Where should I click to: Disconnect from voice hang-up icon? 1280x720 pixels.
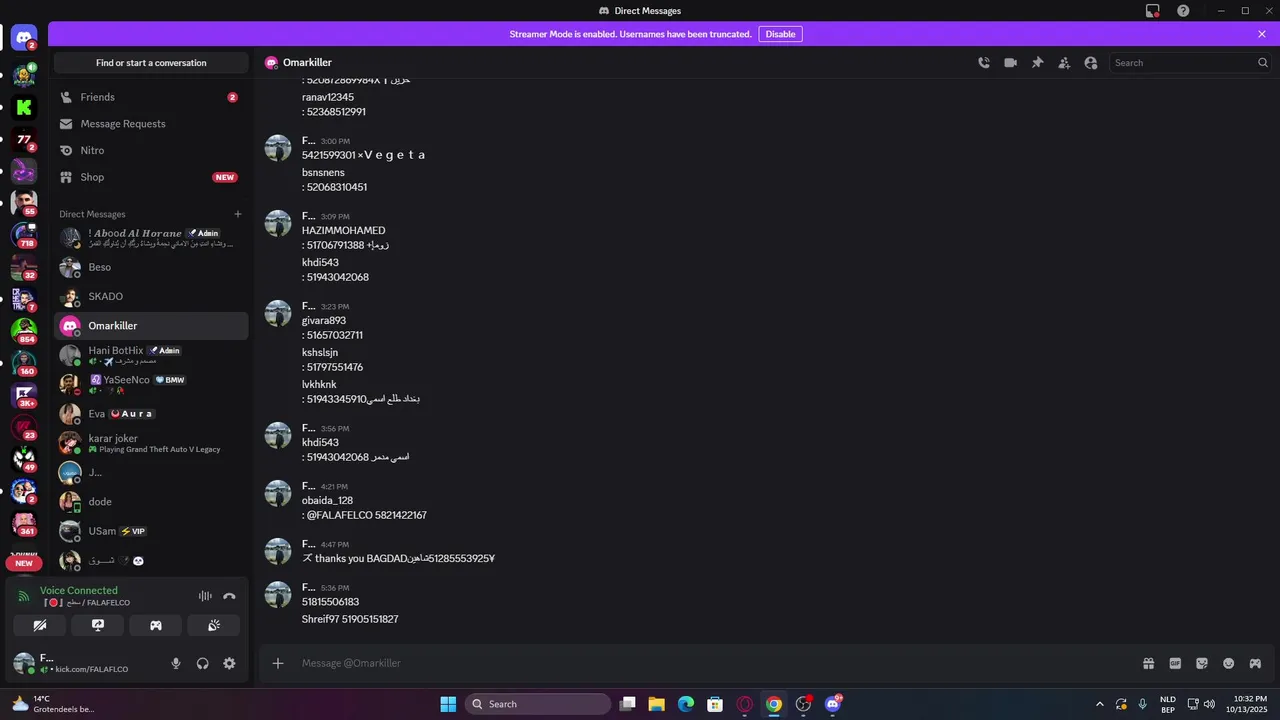230,596
